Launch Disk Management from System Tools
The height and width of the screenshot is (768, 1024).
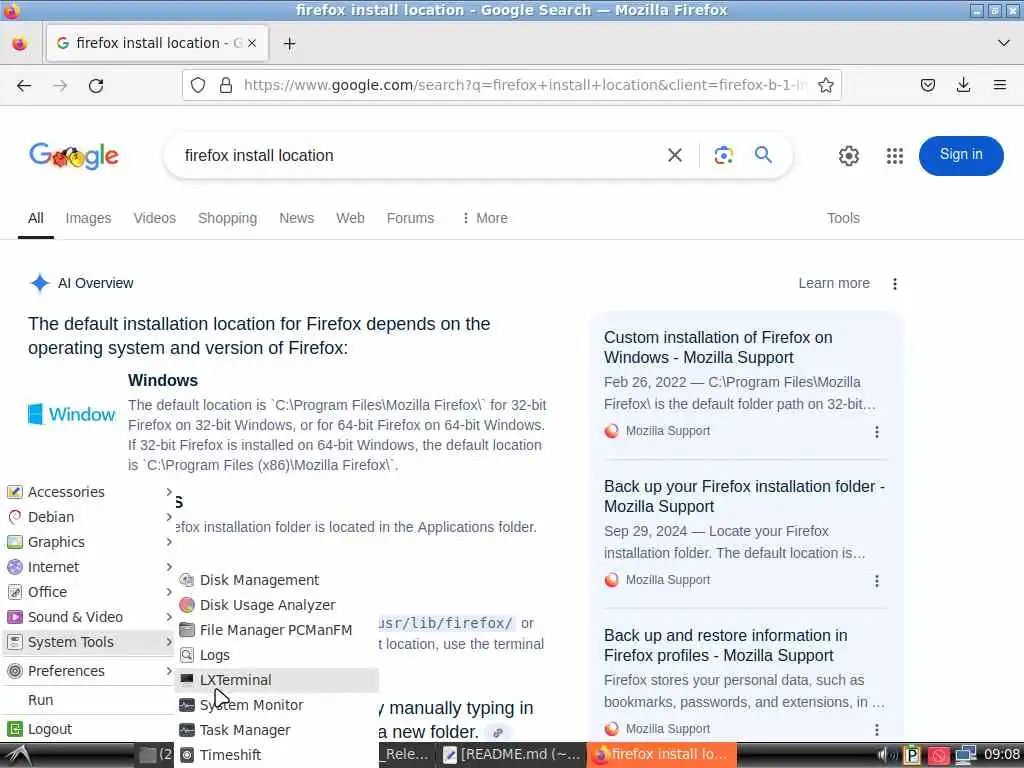pos(278,580)
